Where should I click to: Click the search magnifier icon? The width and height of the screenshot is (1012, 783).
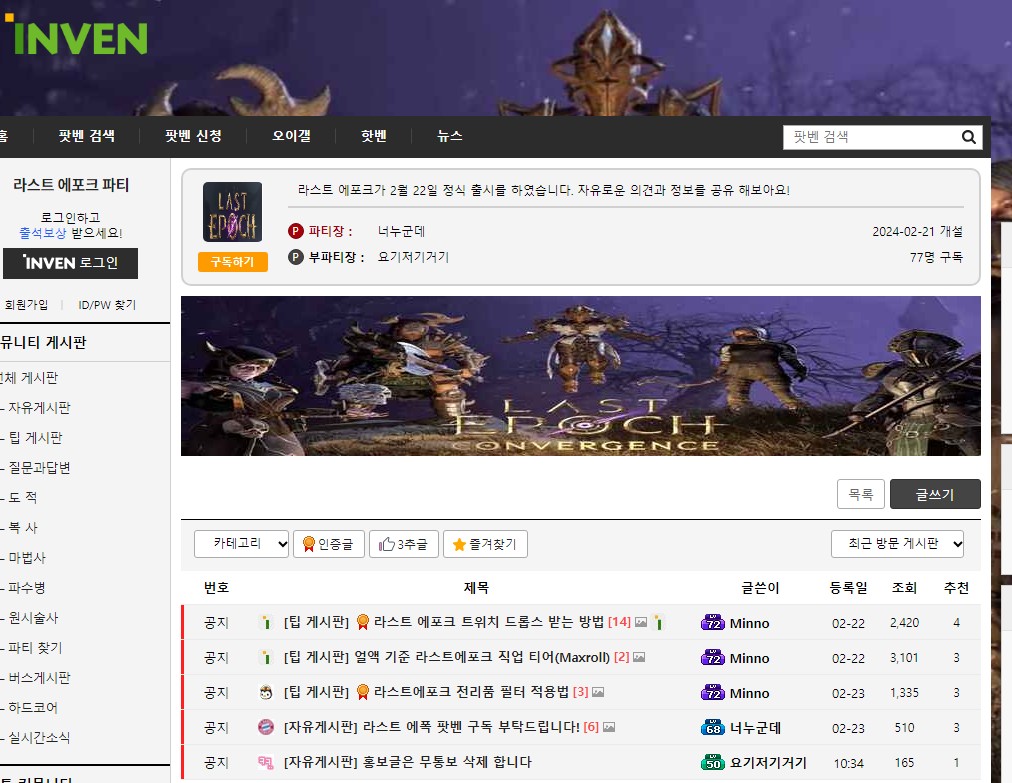click(x=968, y=137)
